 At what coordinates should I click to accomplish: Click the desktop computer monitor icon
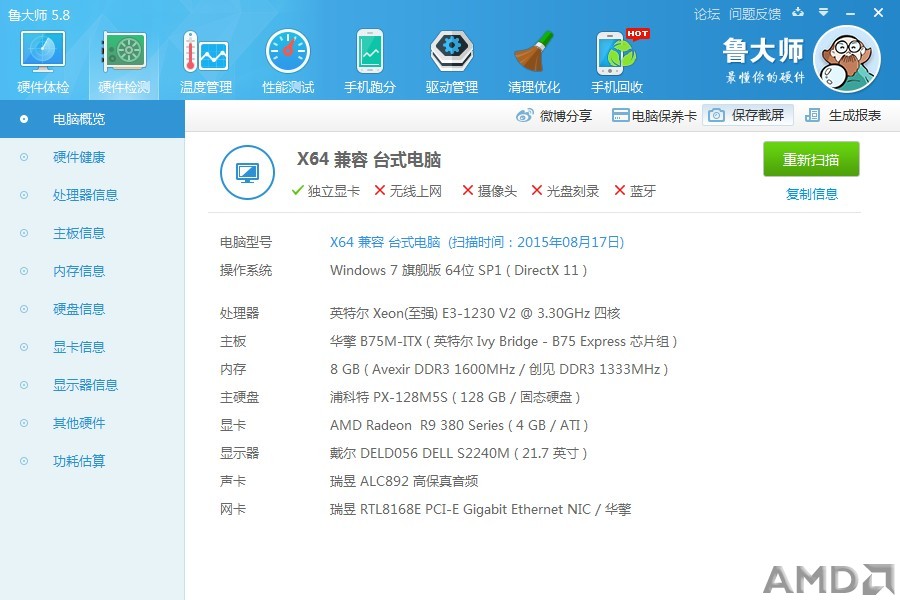tap(247, 172)
